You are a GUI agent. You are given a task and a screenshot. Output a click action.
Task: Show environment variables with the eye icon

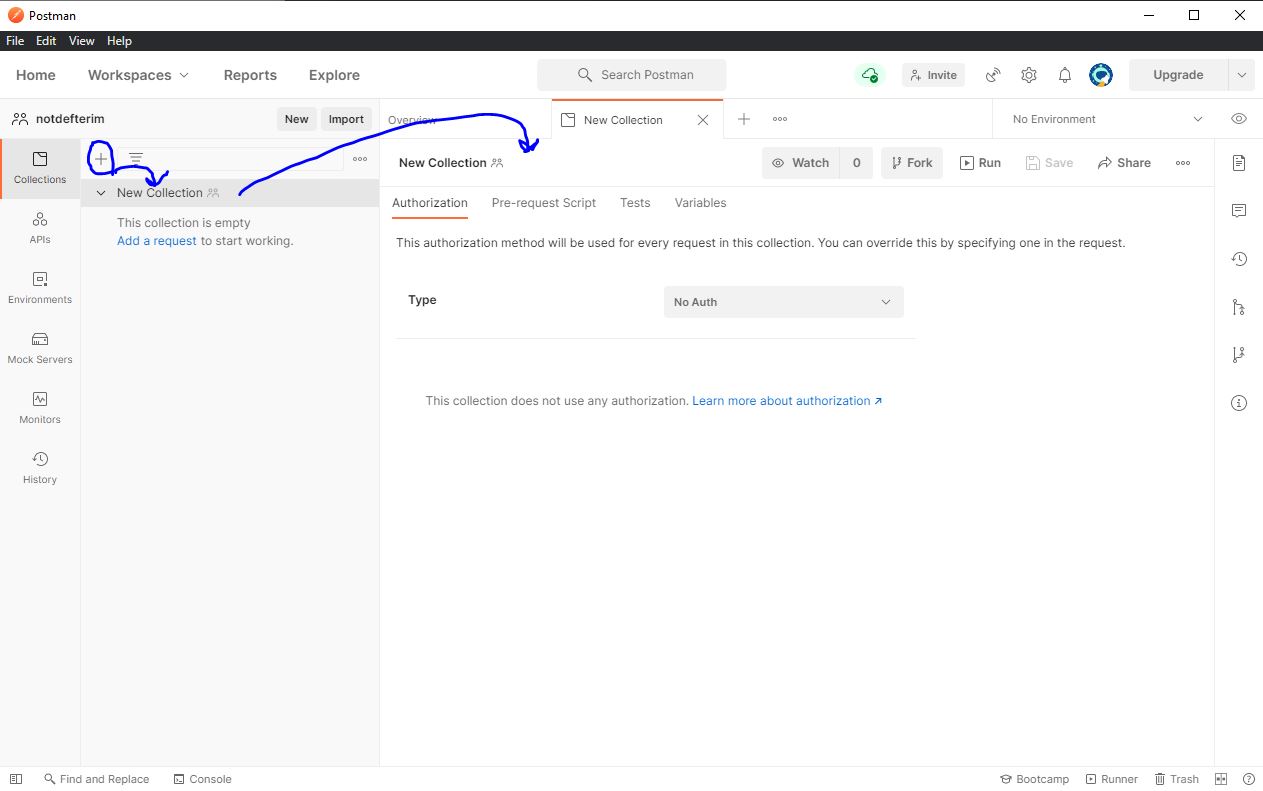(1238, 118)
